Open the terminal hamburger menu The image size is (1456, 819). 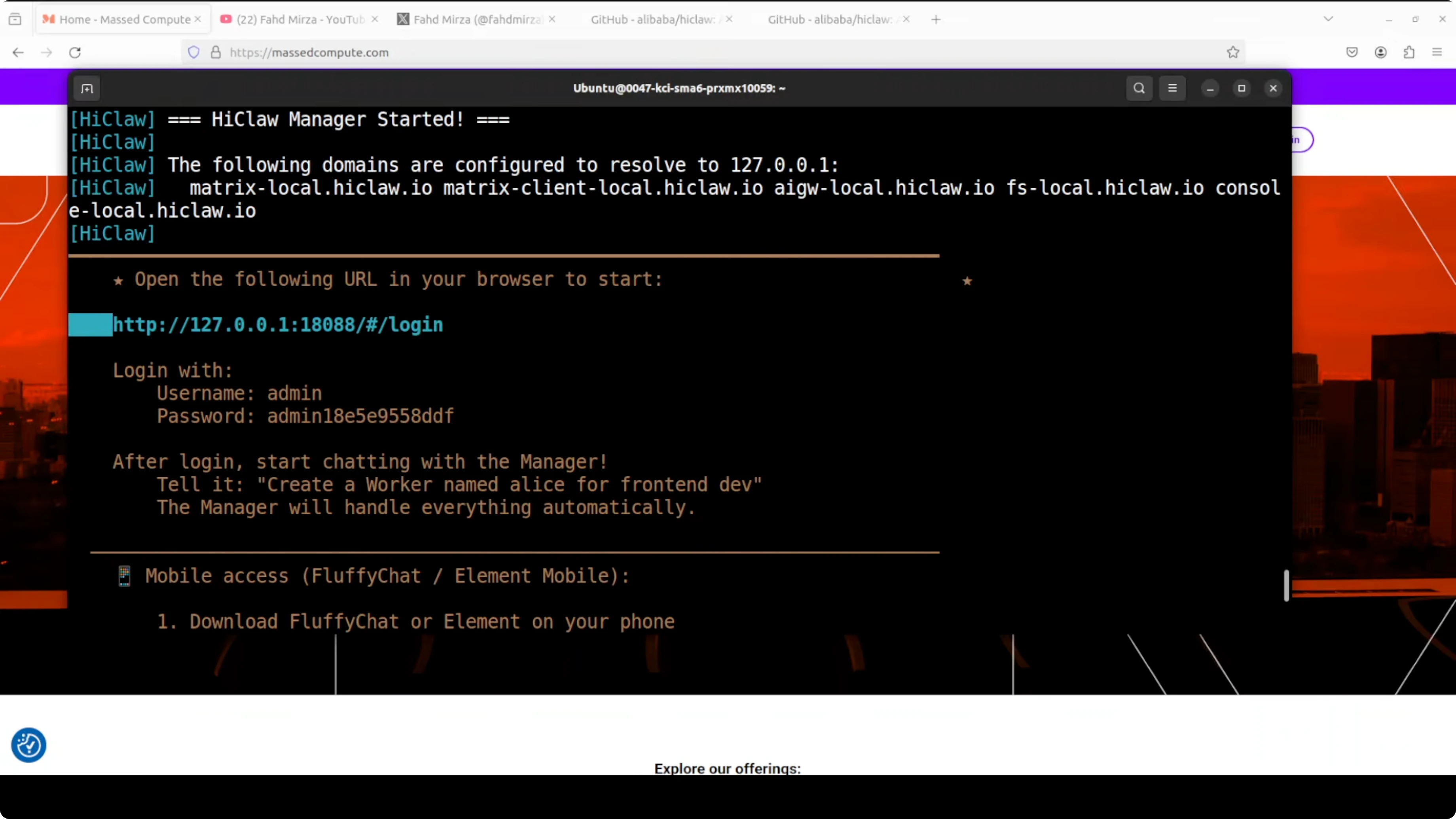click(x=1172, y=88)
